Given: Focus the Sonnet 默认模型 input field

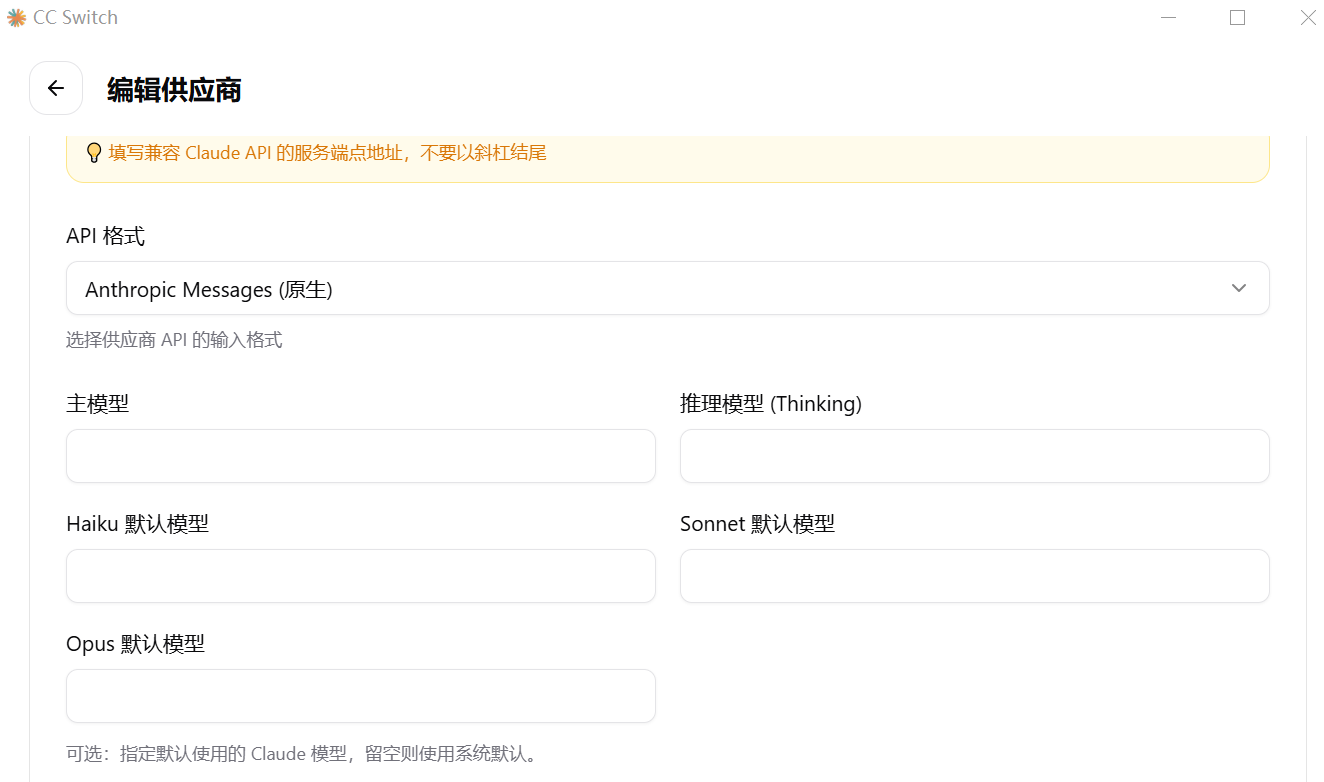Looking at the screenshot, I should point(975,576).
